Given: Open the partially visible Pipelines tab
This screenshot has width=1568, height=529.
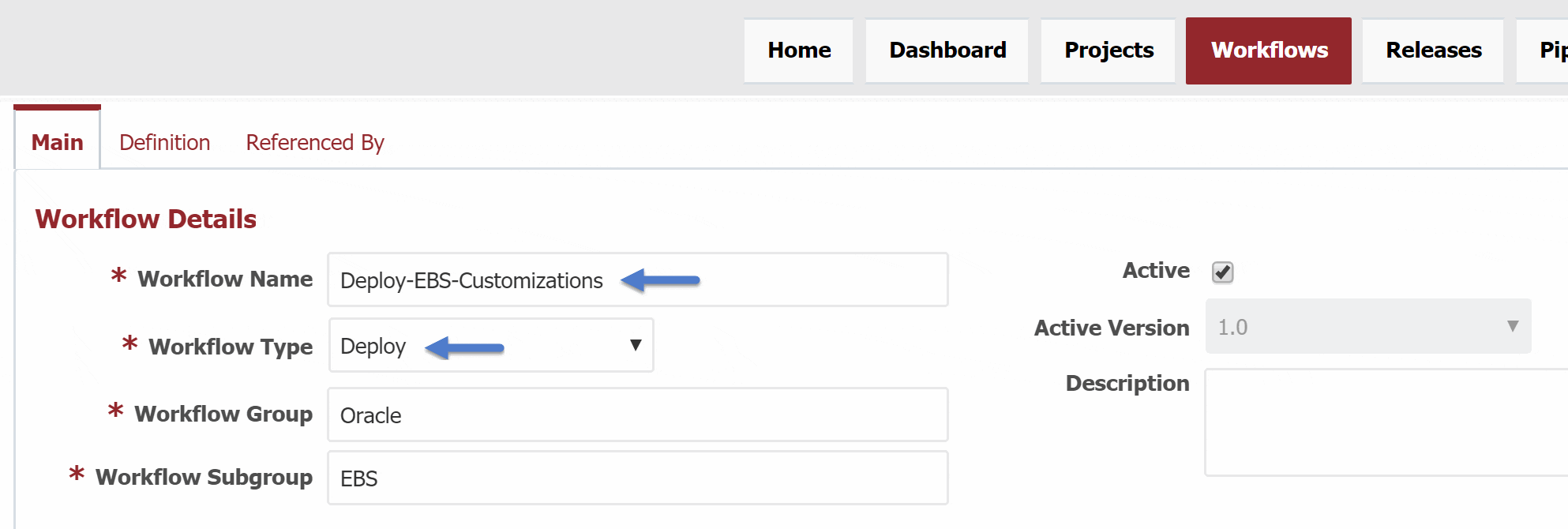Looking at the screenshot, I should [1543, 51].
